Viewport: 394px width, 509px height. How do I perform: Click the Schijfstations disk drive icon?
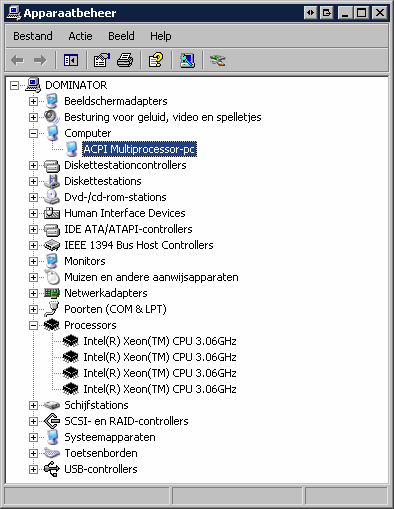click(x=52, y=405)
